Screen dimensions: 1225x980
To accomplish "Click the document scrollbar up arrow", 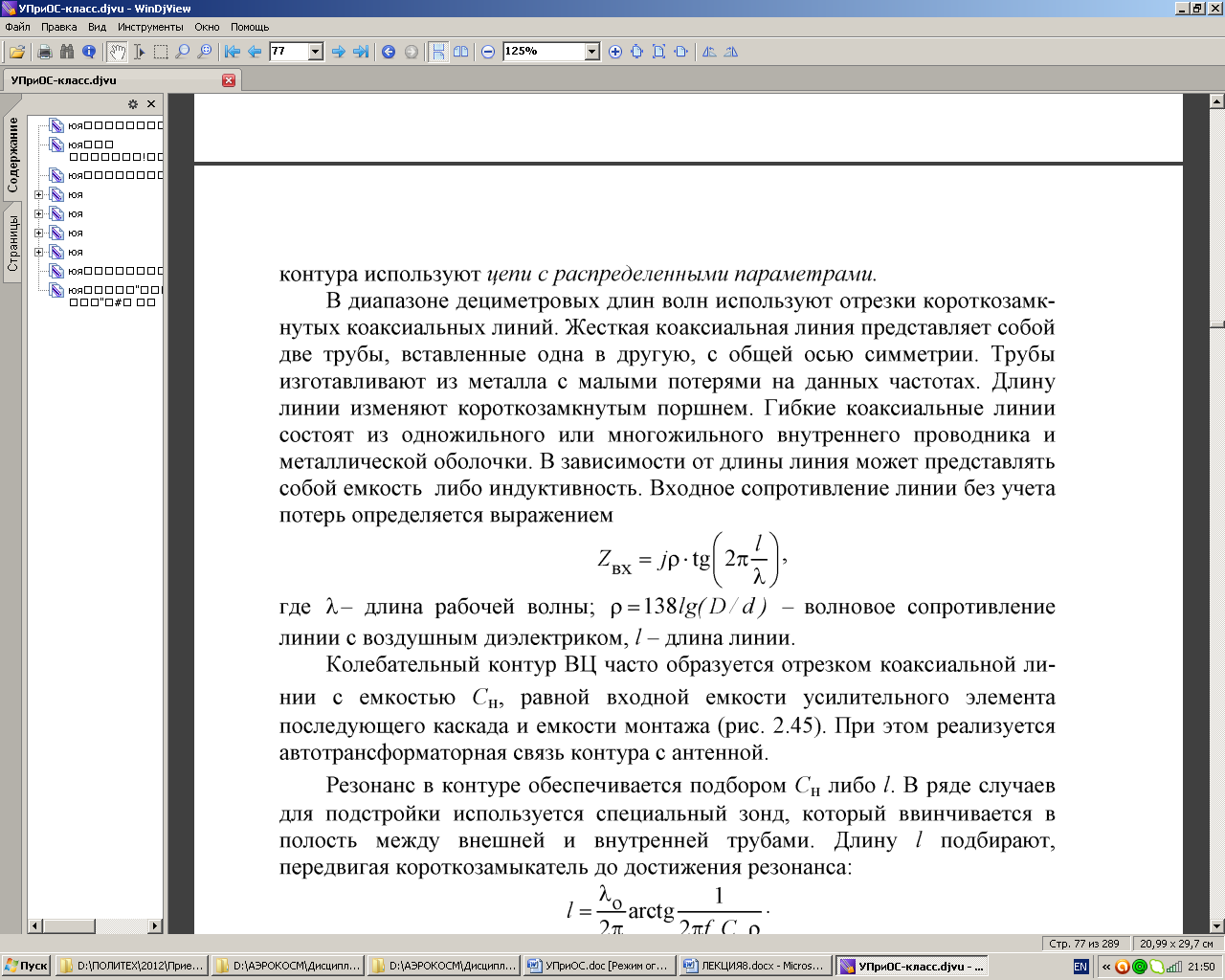I will click(x=1217, y=100).
